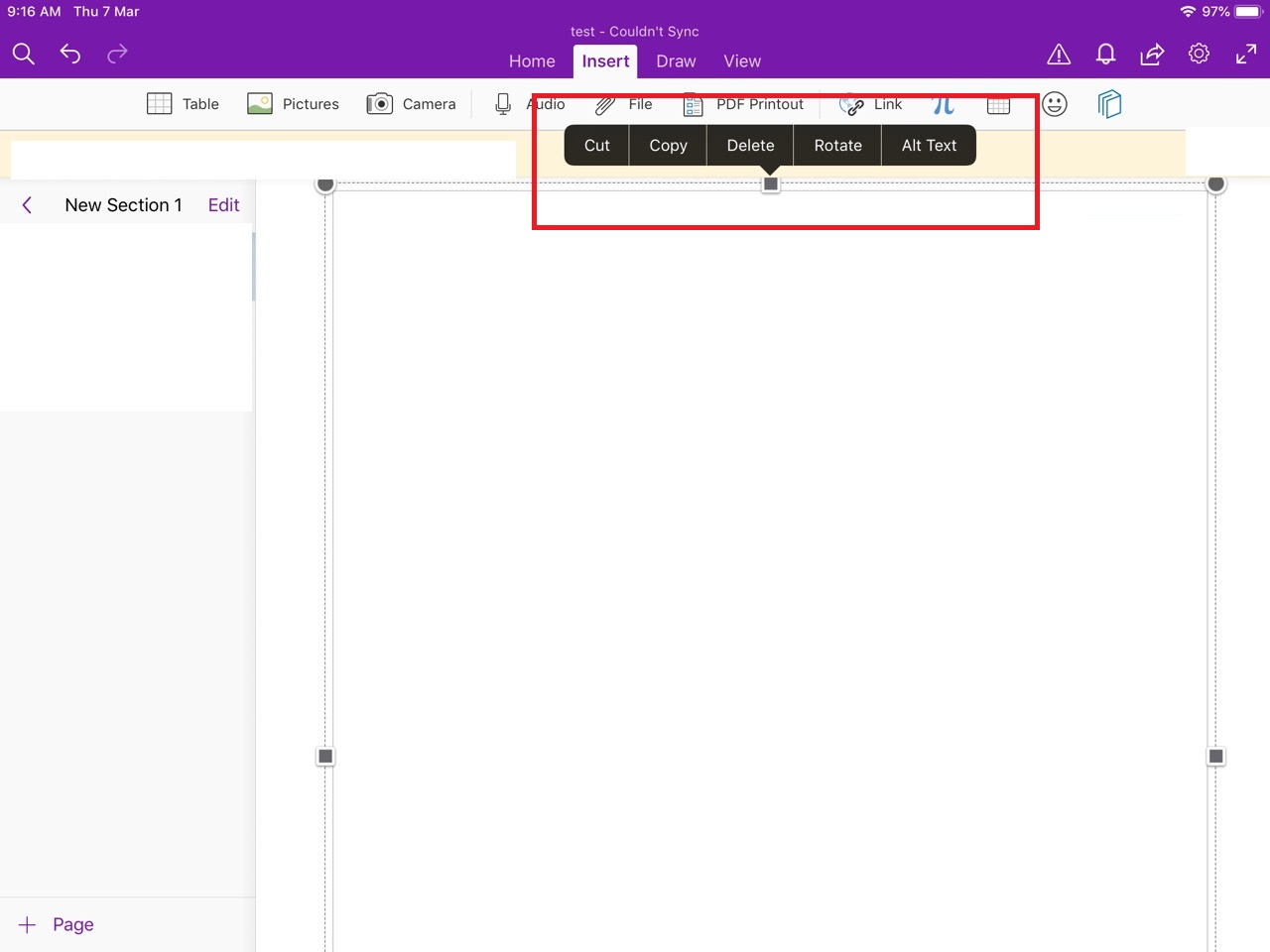Select the left-middle resize handle of the image
1270x952 pixels.
click(x=325, y=757)
